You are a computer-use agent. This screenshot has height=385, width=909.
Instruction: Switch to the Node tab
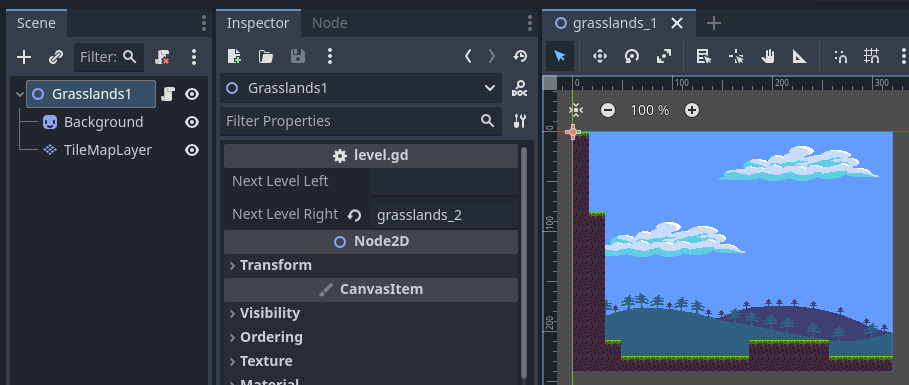tap(329, 23)
